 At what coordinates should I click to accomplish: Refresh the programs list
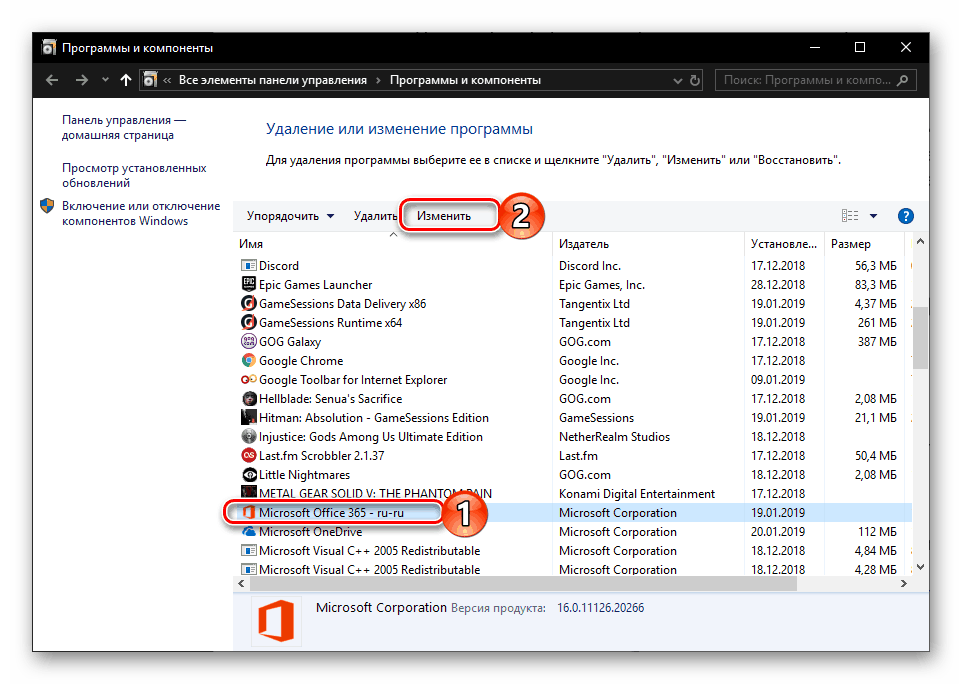(x=695, y=80)
